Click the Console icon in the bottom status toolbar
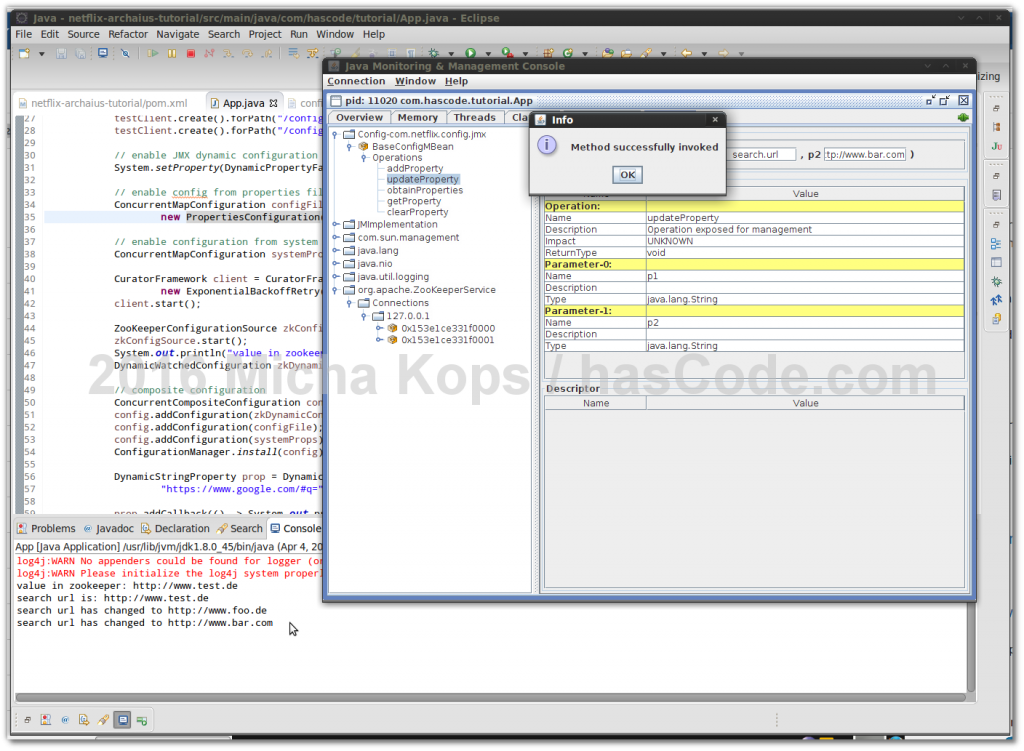This screenshot has width=1024, height=751. pos(122,719)
